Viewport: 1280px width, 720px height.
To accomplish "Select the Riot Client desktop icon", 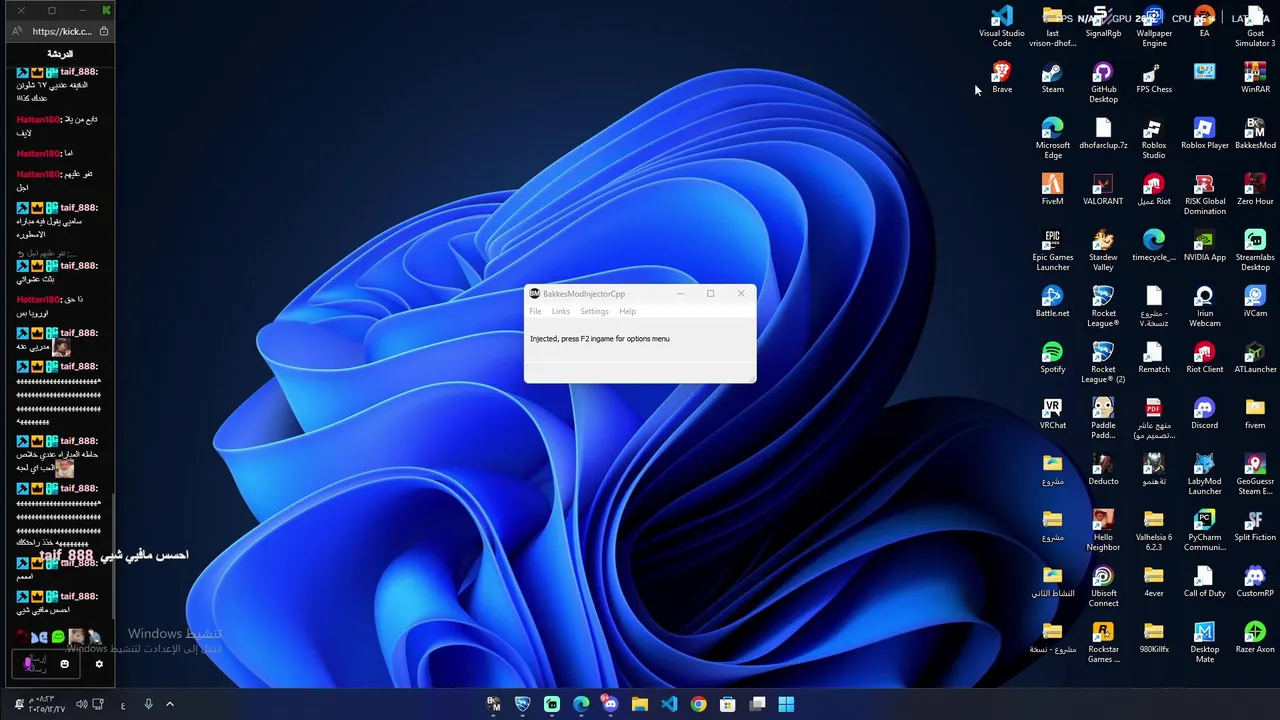I will pos(1205,357).
